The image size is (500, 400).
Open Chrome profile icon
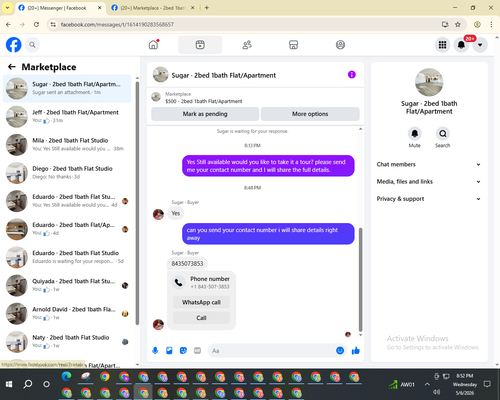click(477, 24)
